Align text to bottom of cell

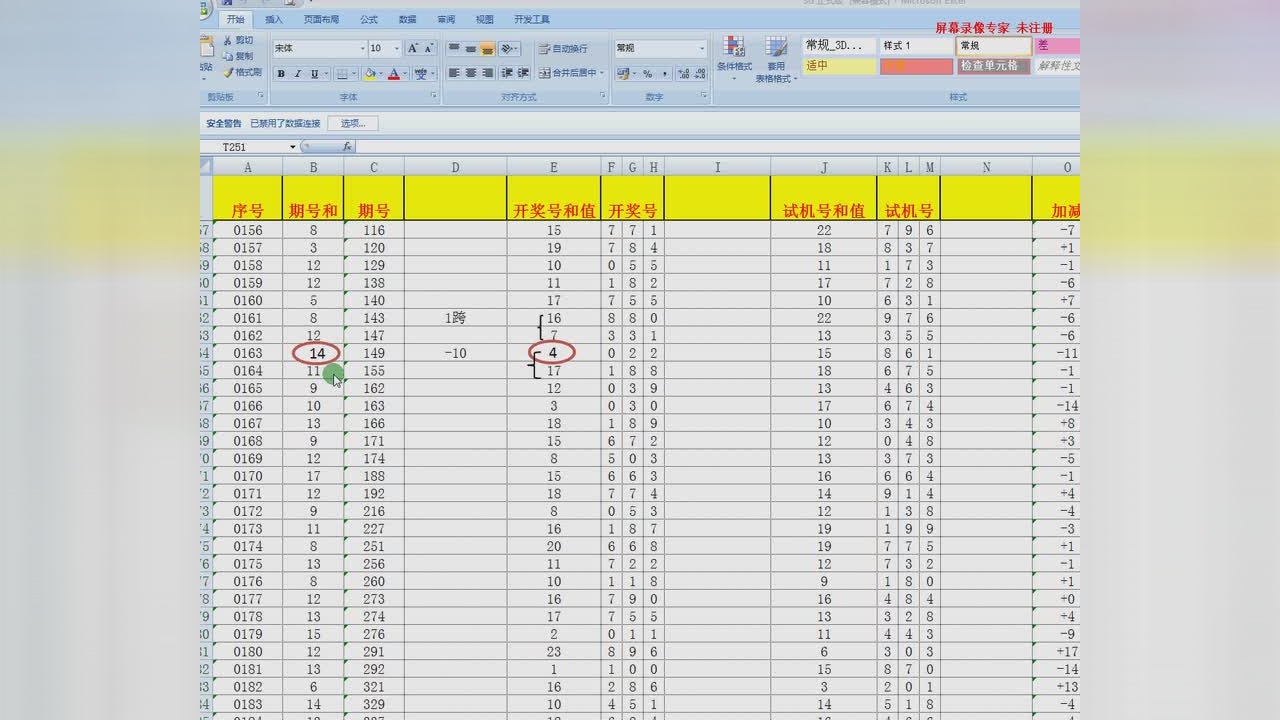[487, 48]
